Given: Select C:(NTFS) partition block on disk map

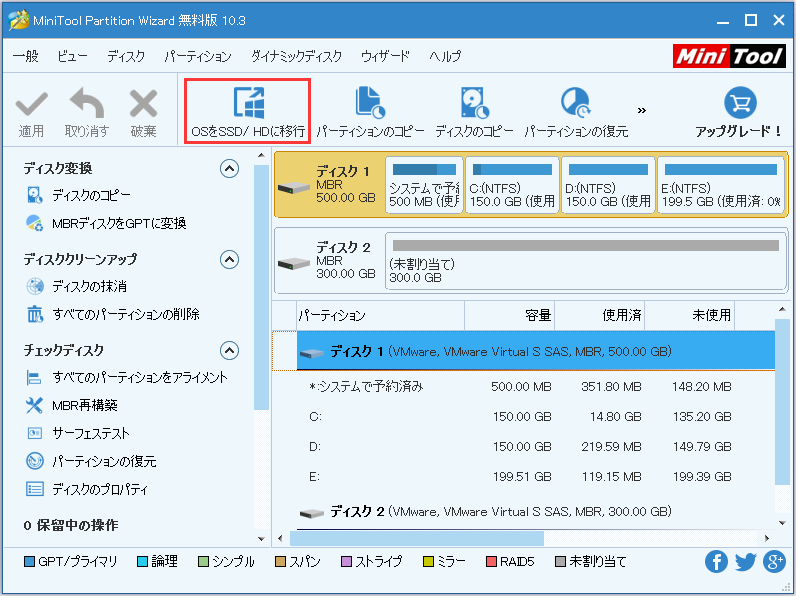Looking at the screenshot, I should pyautogui.click(x=512, y=185).
